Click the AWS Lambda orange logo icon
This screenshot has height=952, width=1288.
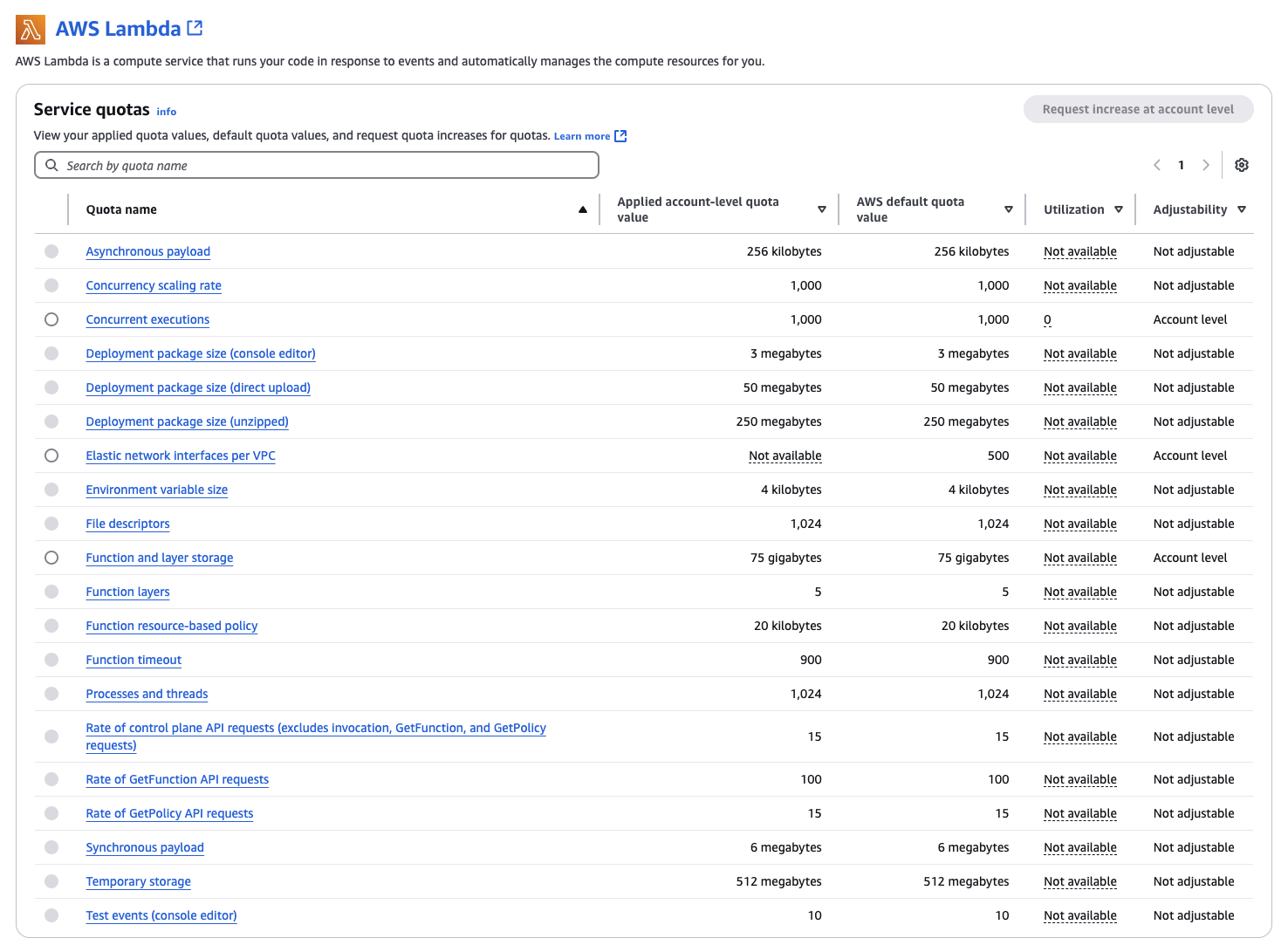pyautogui.click(x=31, y=30)
